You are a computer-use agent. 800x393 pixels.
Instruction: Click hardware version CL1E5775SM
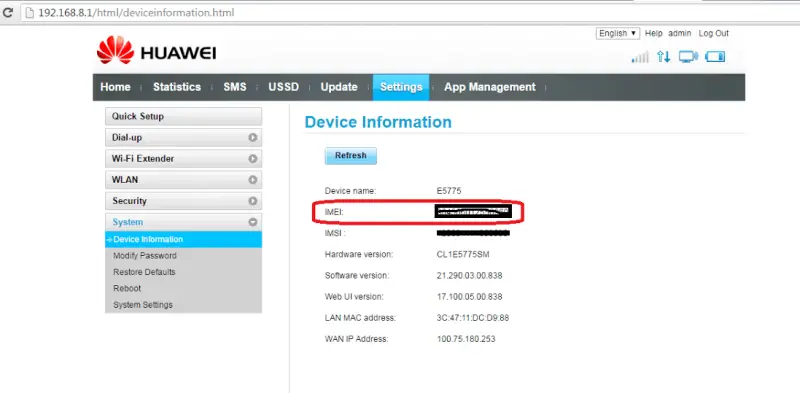[x=463, y=254]
